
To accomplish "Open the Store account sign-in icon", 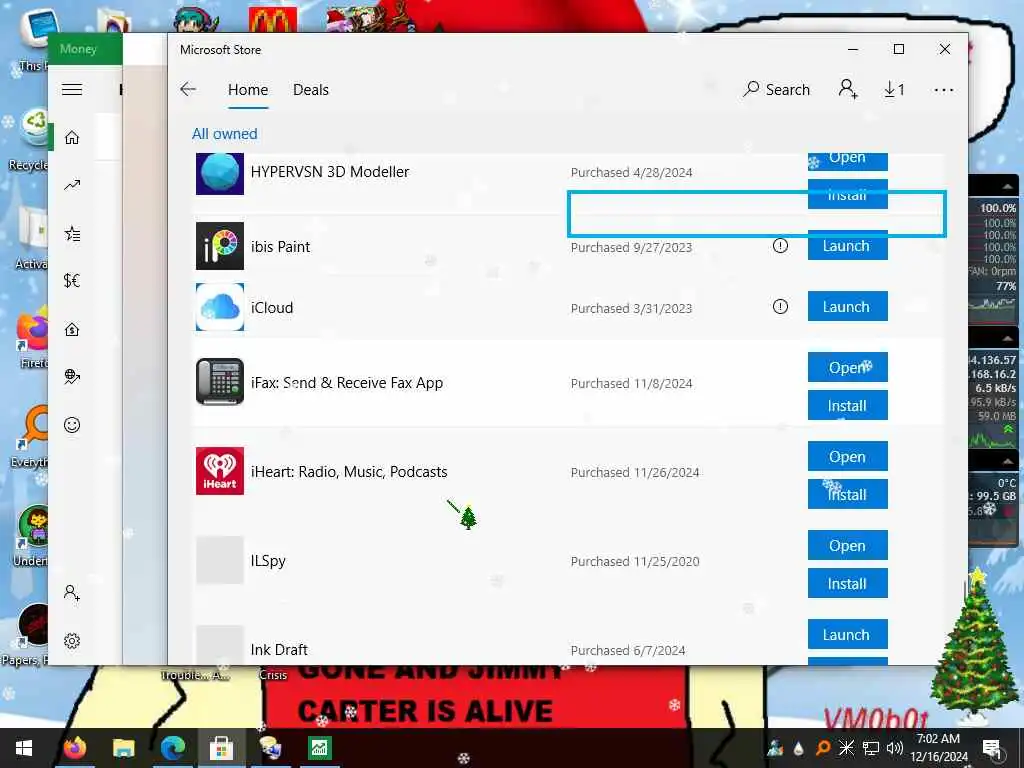I will click(848, 89).
